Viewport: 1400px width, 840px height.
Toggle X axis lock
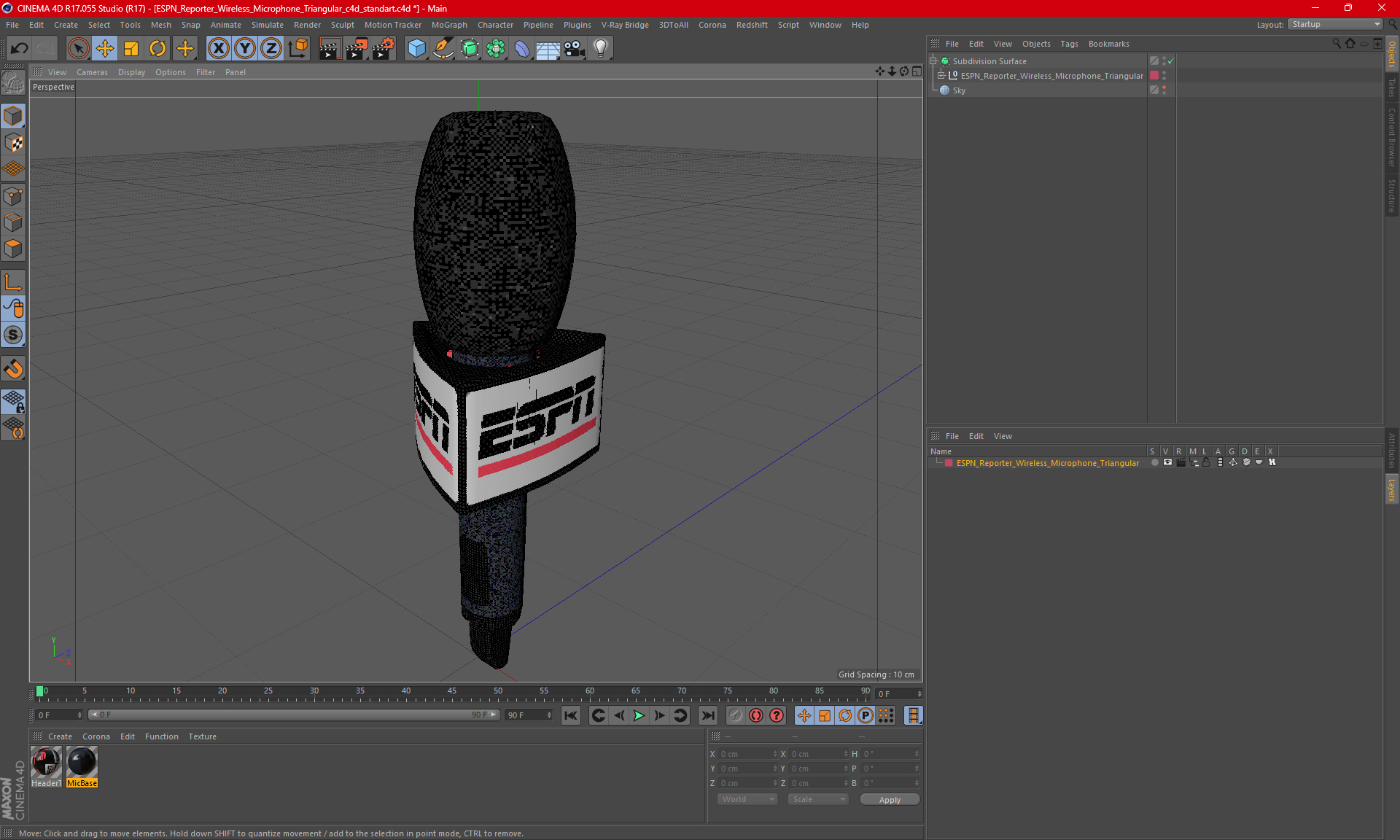(x=218, y=49)
